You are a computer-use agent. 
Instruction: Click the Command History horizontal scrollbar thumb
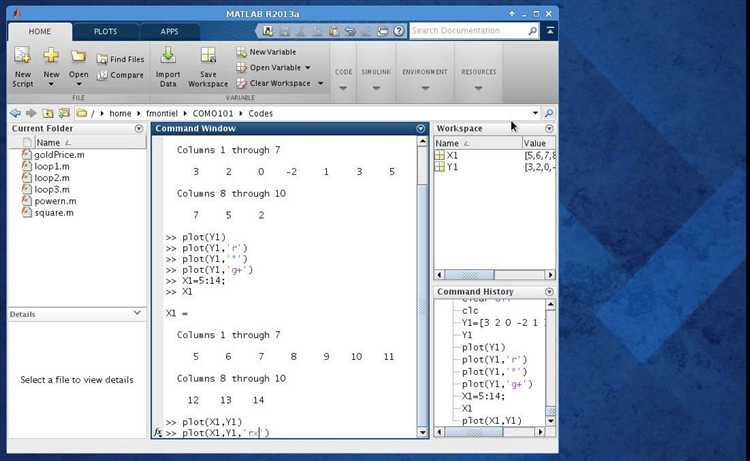tap(474, 432)
